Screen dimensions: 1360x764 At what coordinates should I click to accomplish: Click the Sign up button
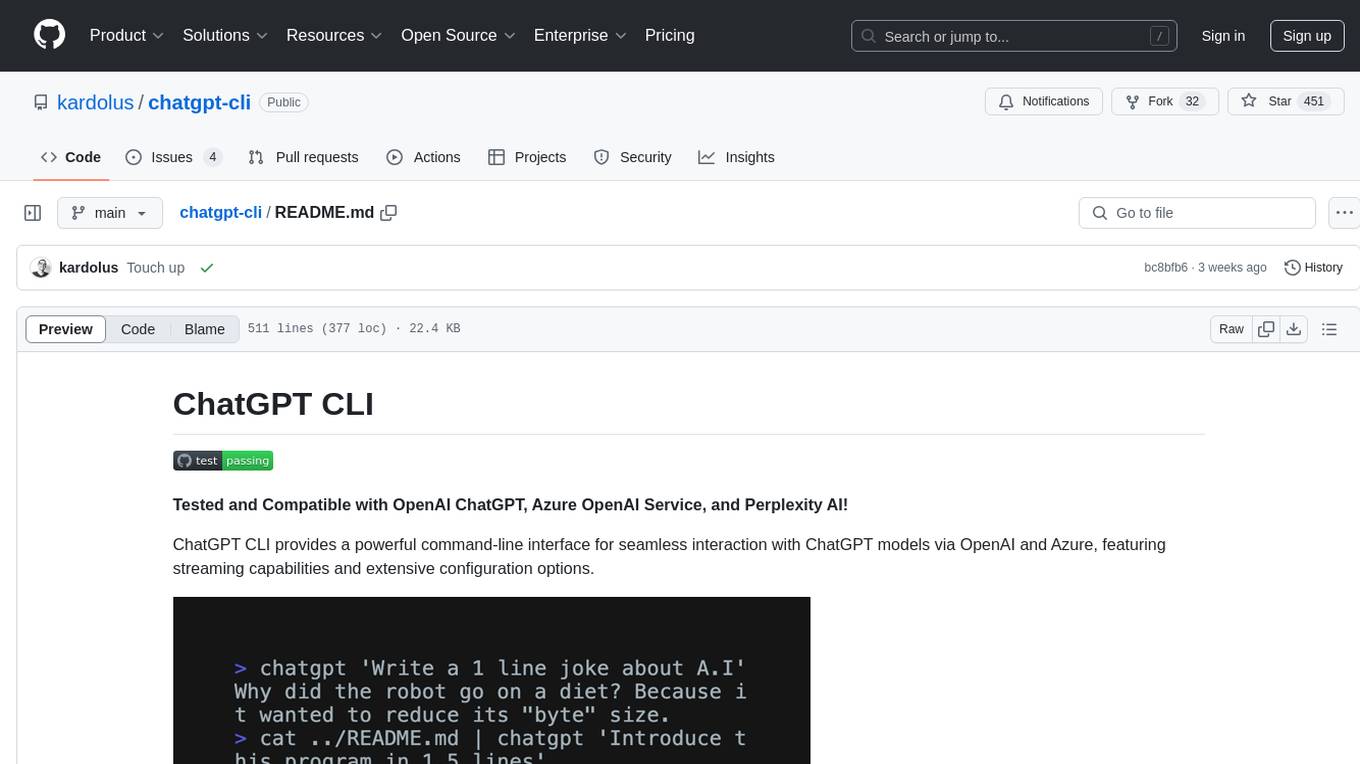(x=1307, y=36)
